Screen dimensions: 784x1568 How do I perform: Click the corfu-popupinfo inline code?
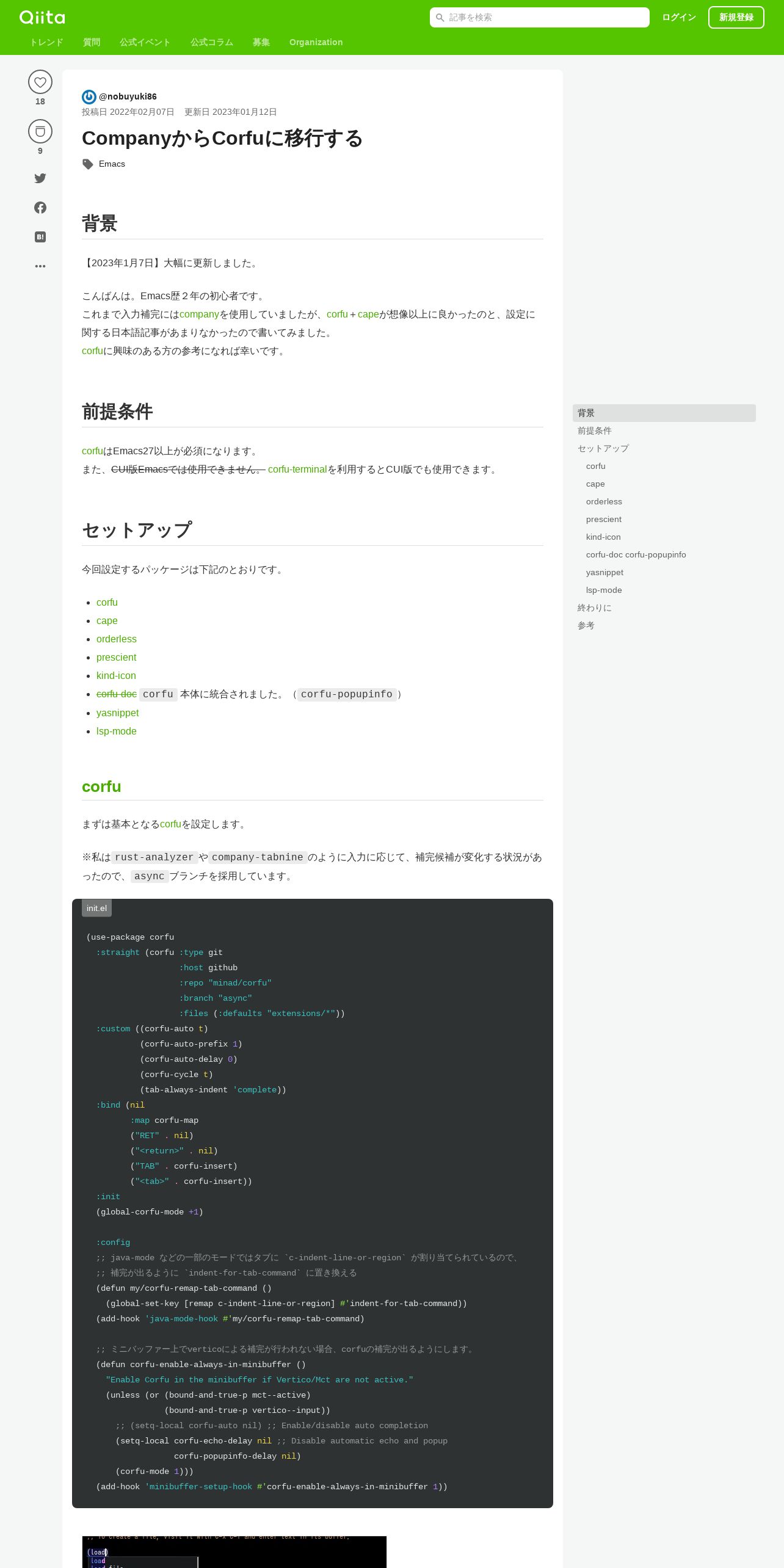(347, 694)
